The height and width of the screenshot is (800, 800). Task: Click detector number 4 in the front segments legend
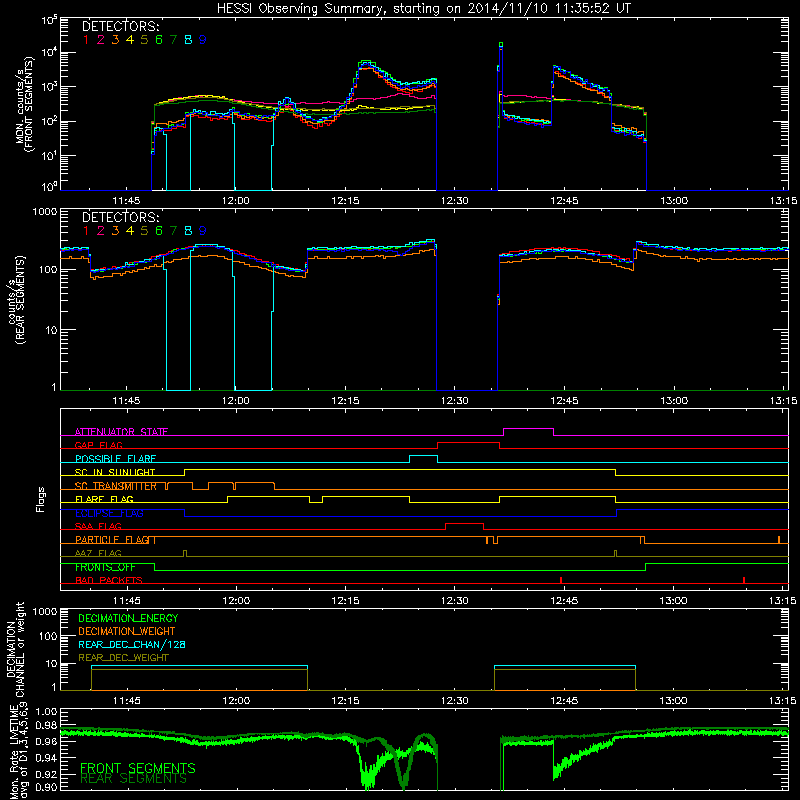pyautogui.click(x=130, y=40)
